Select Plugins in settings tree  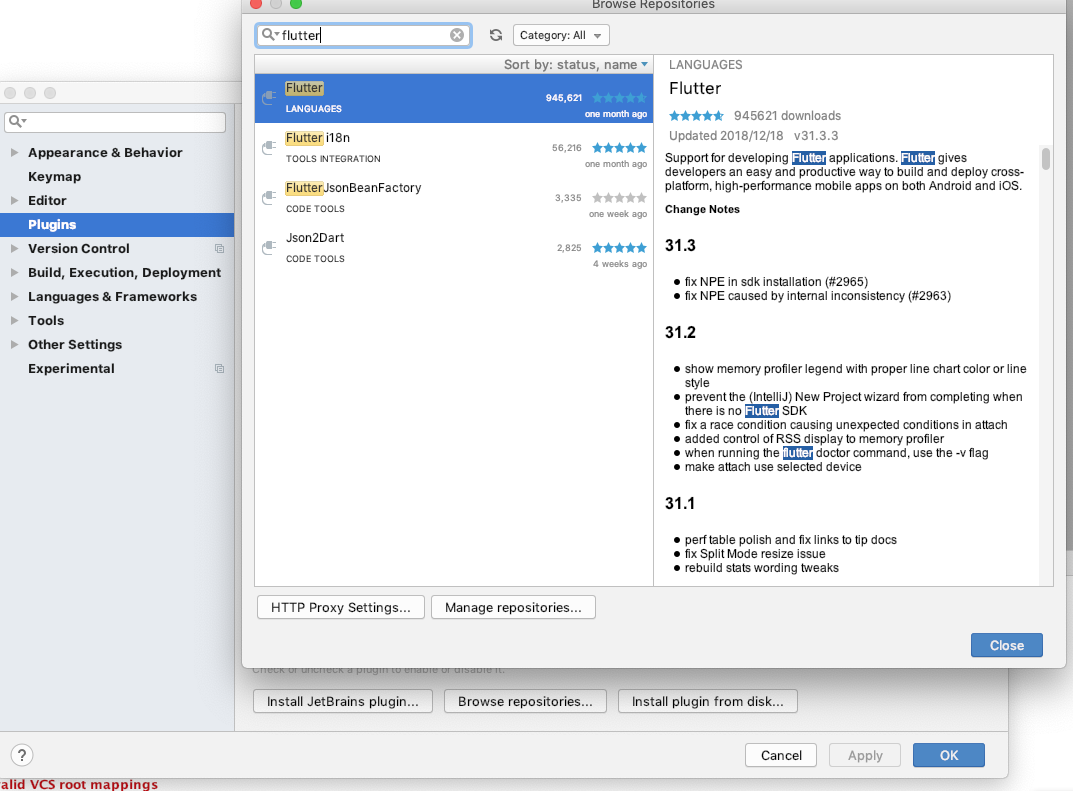117,224
